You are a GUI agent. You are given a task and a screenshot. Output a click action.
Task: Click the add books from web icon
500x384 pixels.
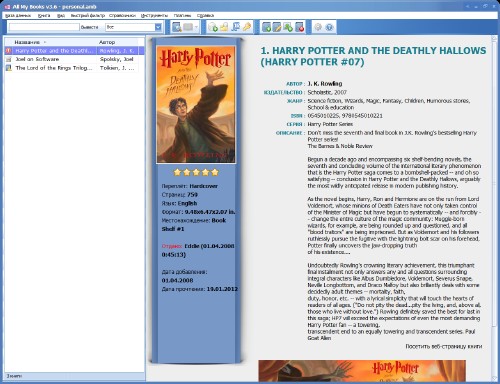coord(288,27)
